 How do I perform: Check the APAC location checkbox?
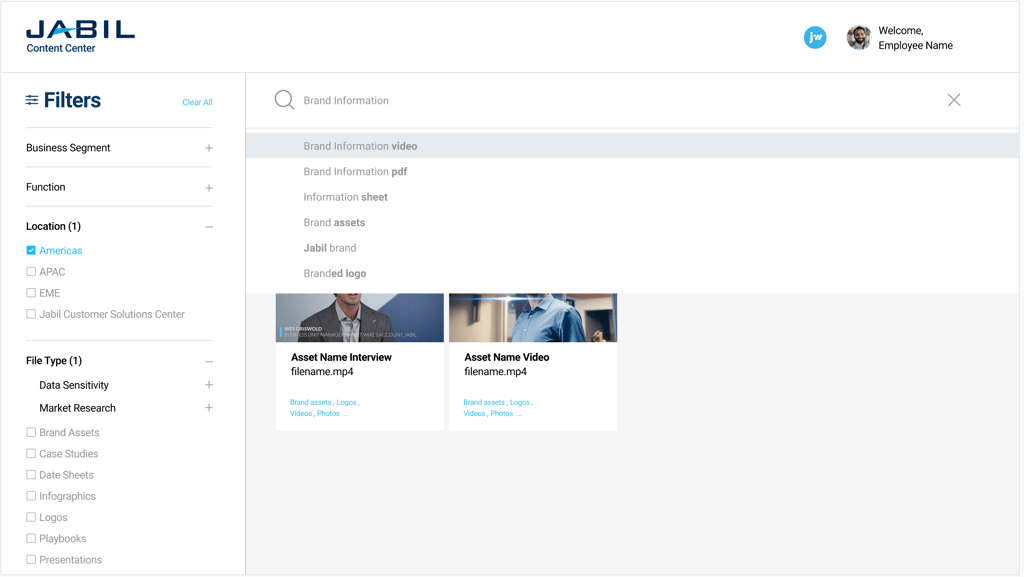tap(31, 272)
